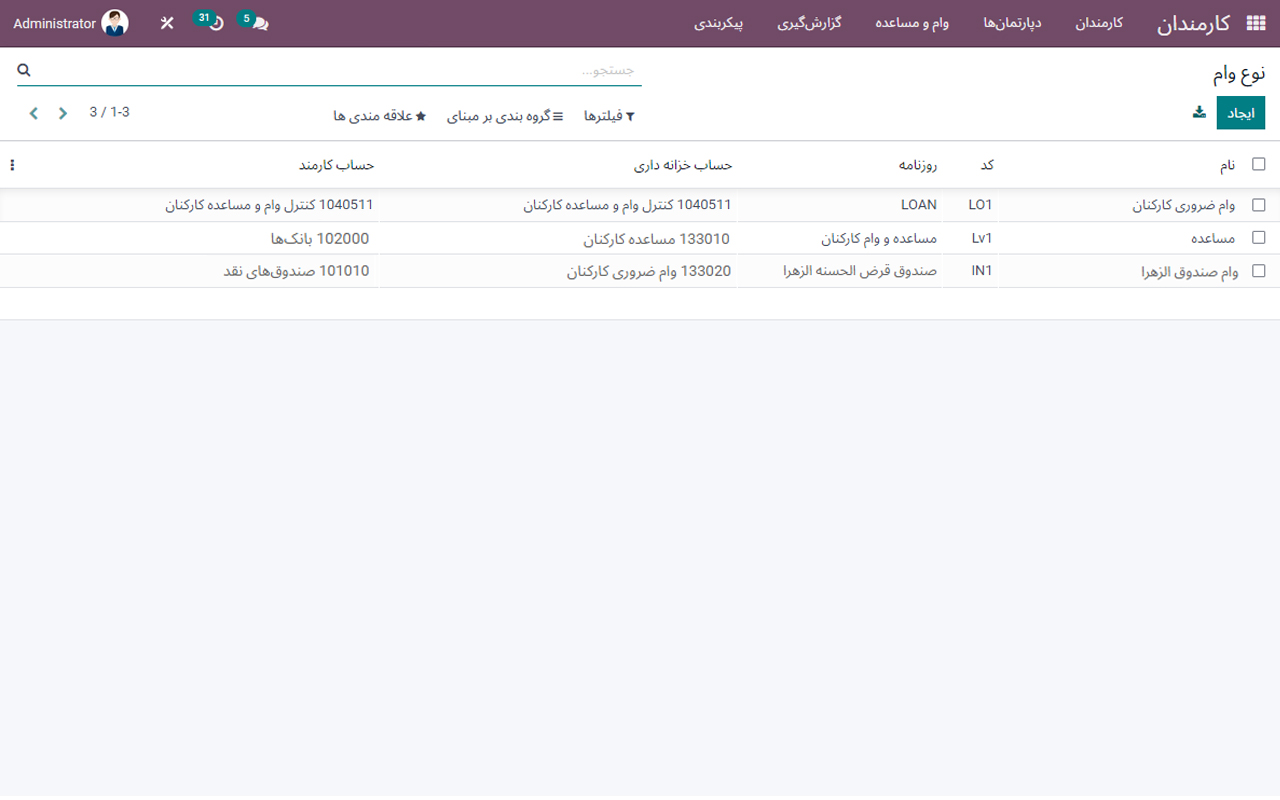1280x800 pixels.
Task: Check the row checkbox for مساعده
Action: tap(1259, 238)
